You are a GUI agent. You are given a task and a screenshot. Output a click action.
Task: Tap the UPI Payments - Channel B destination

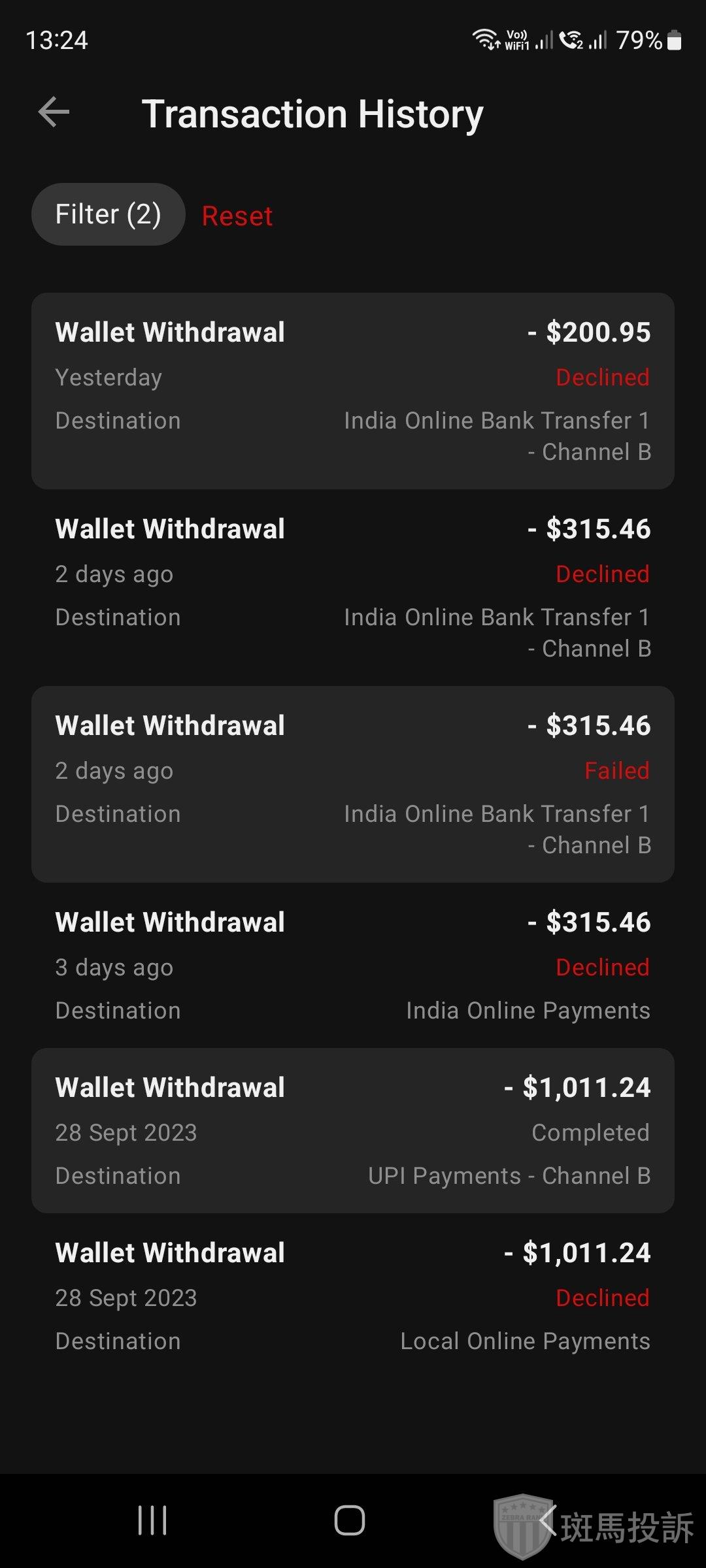point(509,1176)
